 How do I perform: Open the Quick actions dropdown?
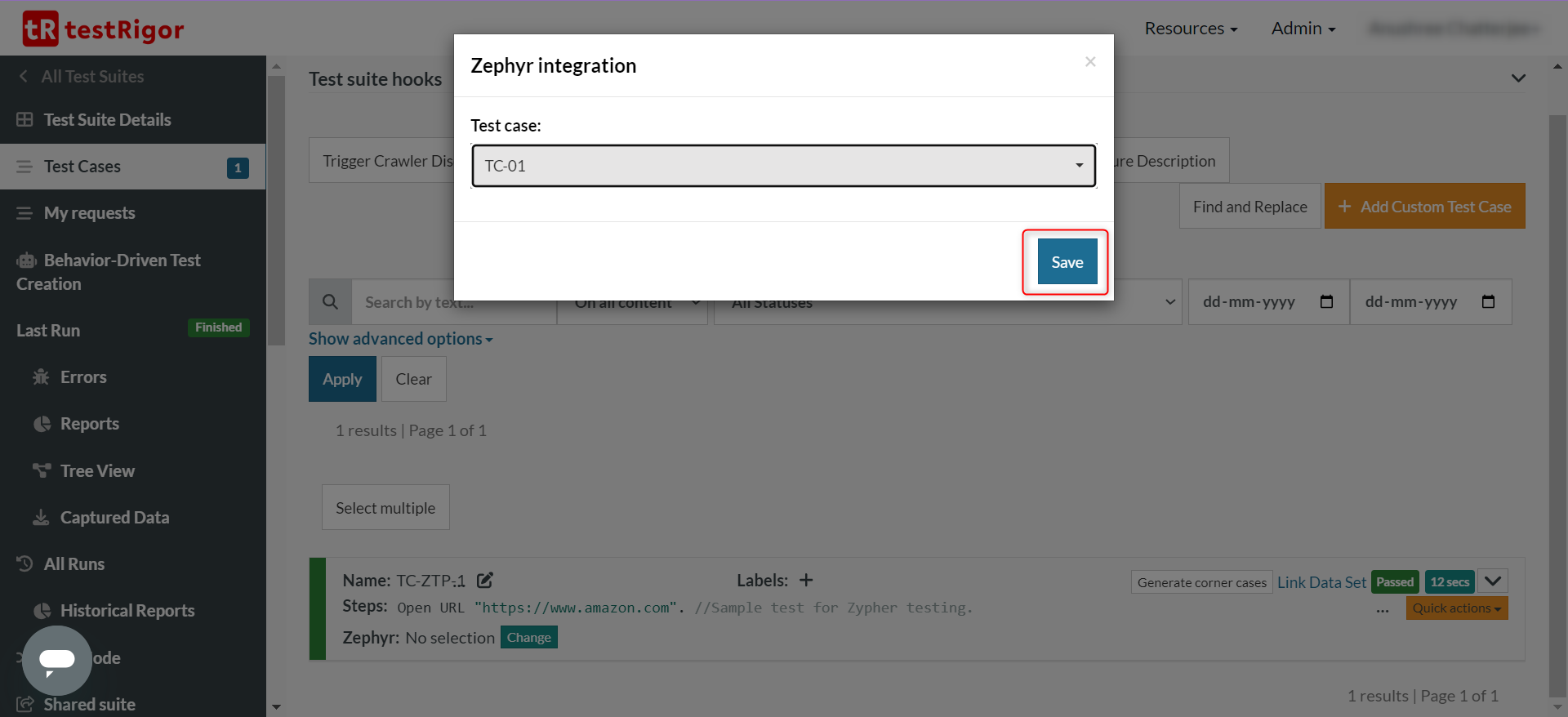click(x=1456, y=608)
